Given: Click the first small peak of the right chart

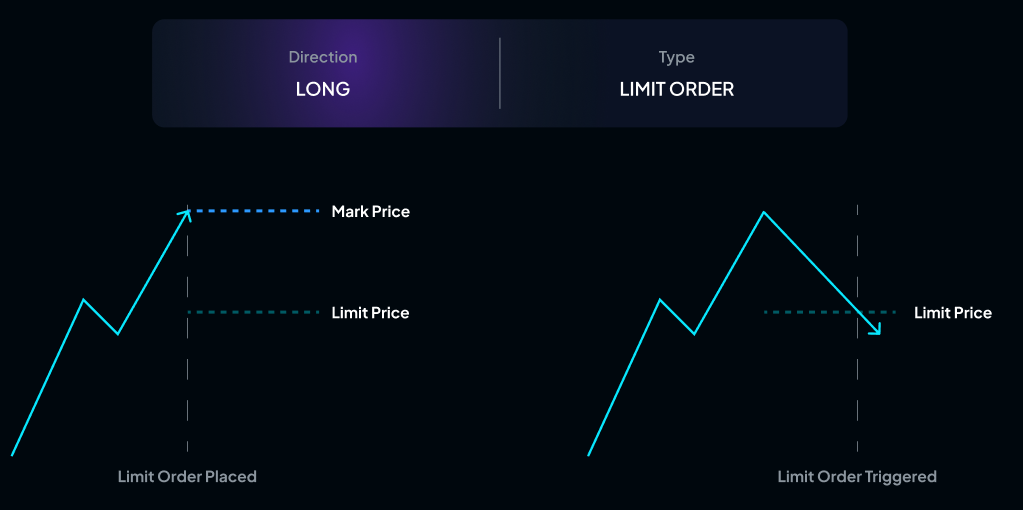Looking at the screenshot, I should (660, 299).
